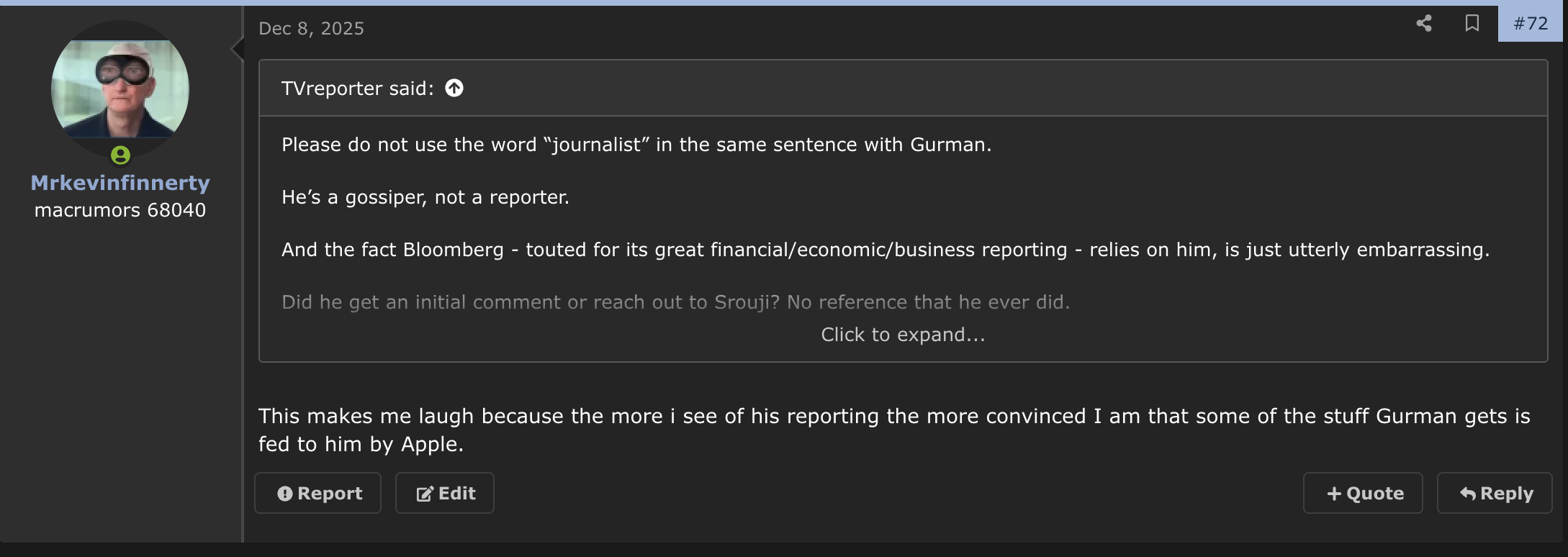Click the pencil icon in Edit button
The width and height of the screenshot is (1568, 557).
(x=425, y=494)
